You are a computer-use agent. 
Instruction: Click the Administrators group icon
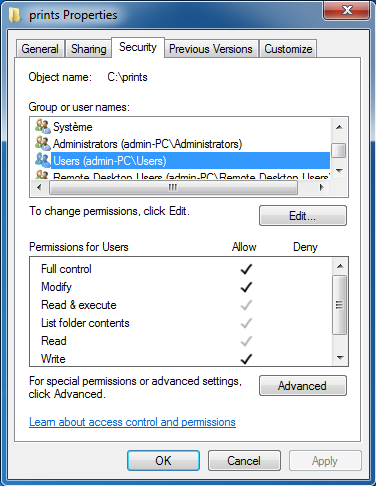click(x=43, y=143)
